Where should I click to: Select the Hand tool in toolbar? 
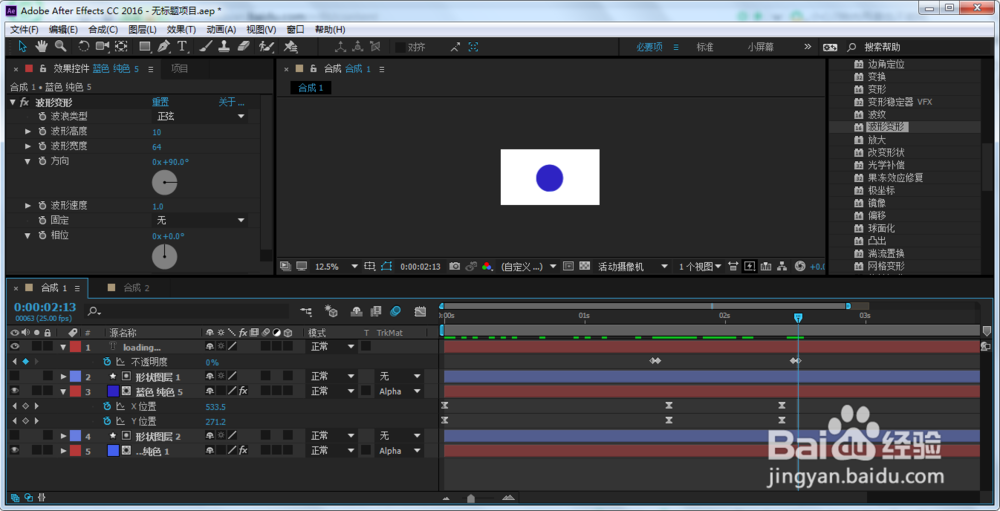pos(41,46)
